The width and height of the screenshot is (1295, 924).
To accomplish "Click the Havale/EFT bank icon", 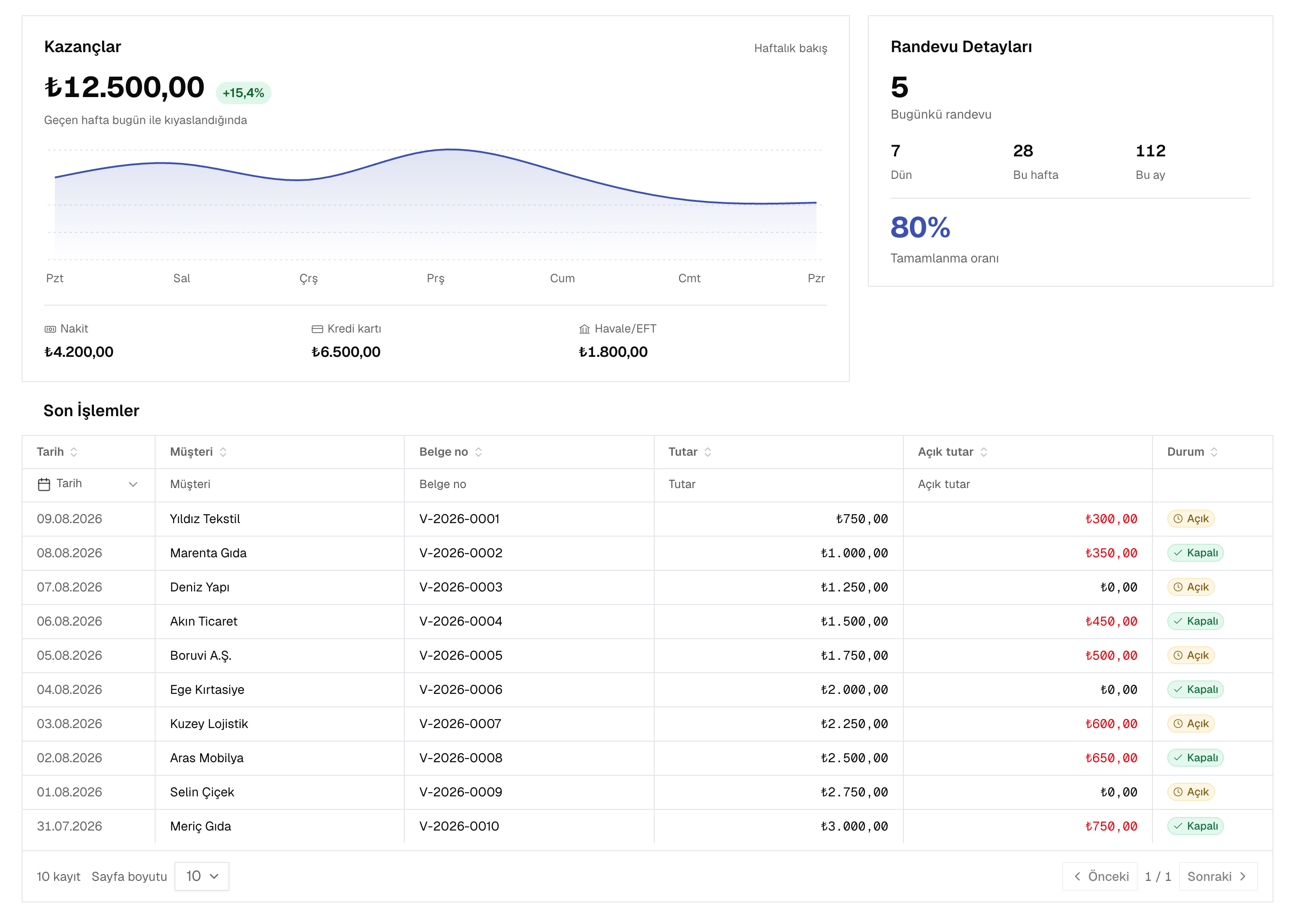I will (x=584, y=329).
